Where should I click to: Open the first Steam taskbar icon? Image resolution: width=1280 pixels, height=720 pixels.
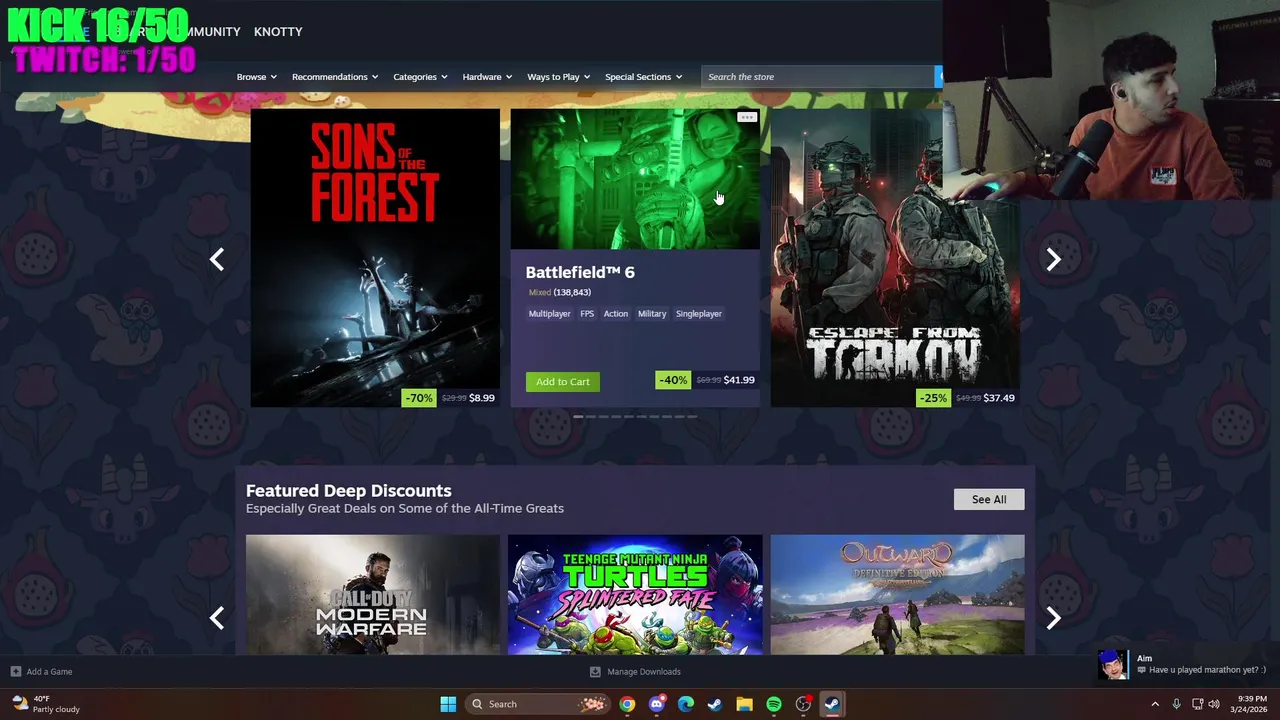715,704
